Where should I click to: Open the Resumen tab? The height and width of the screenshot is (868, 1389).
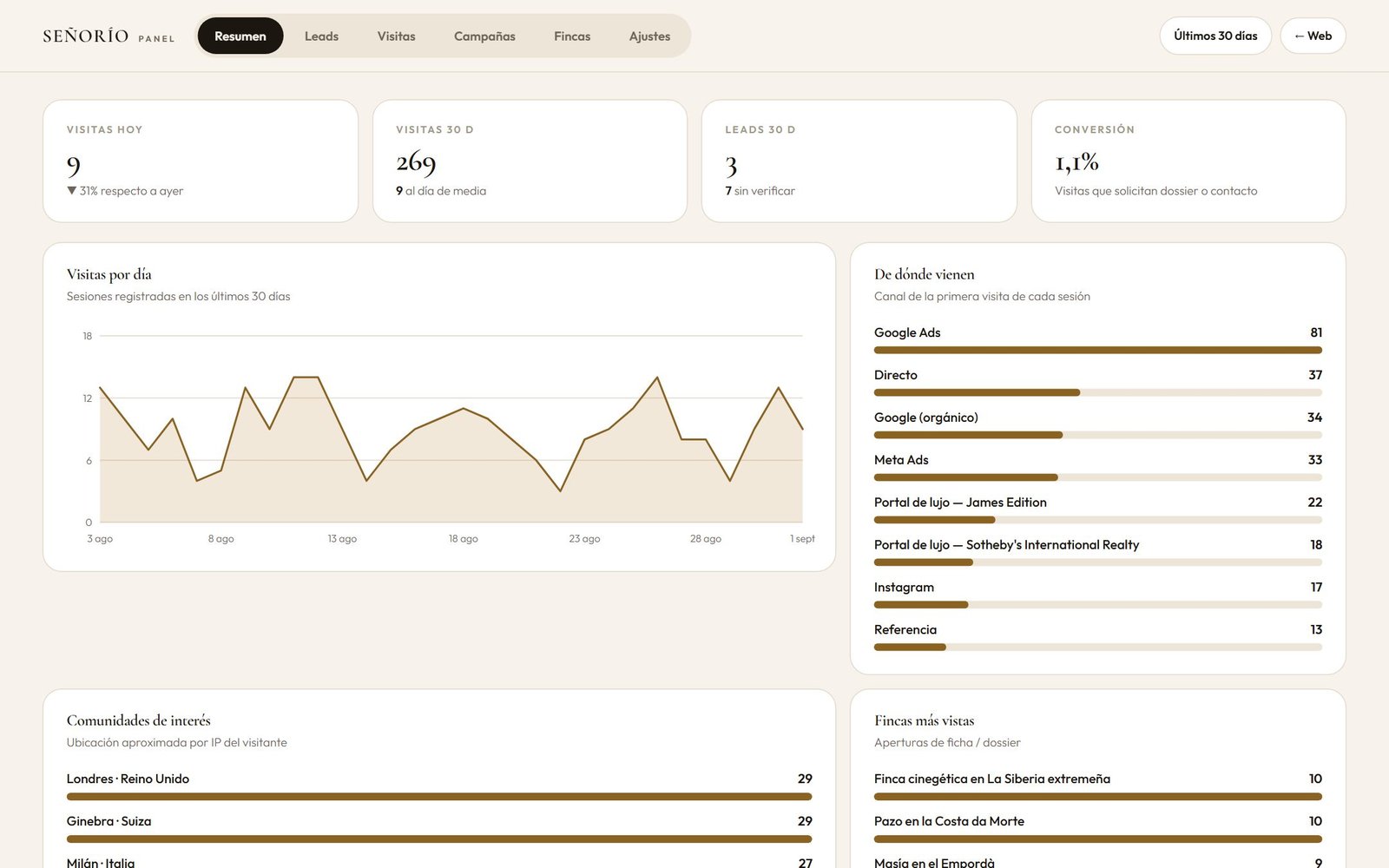pyautogui.click(x=240, y=36)
